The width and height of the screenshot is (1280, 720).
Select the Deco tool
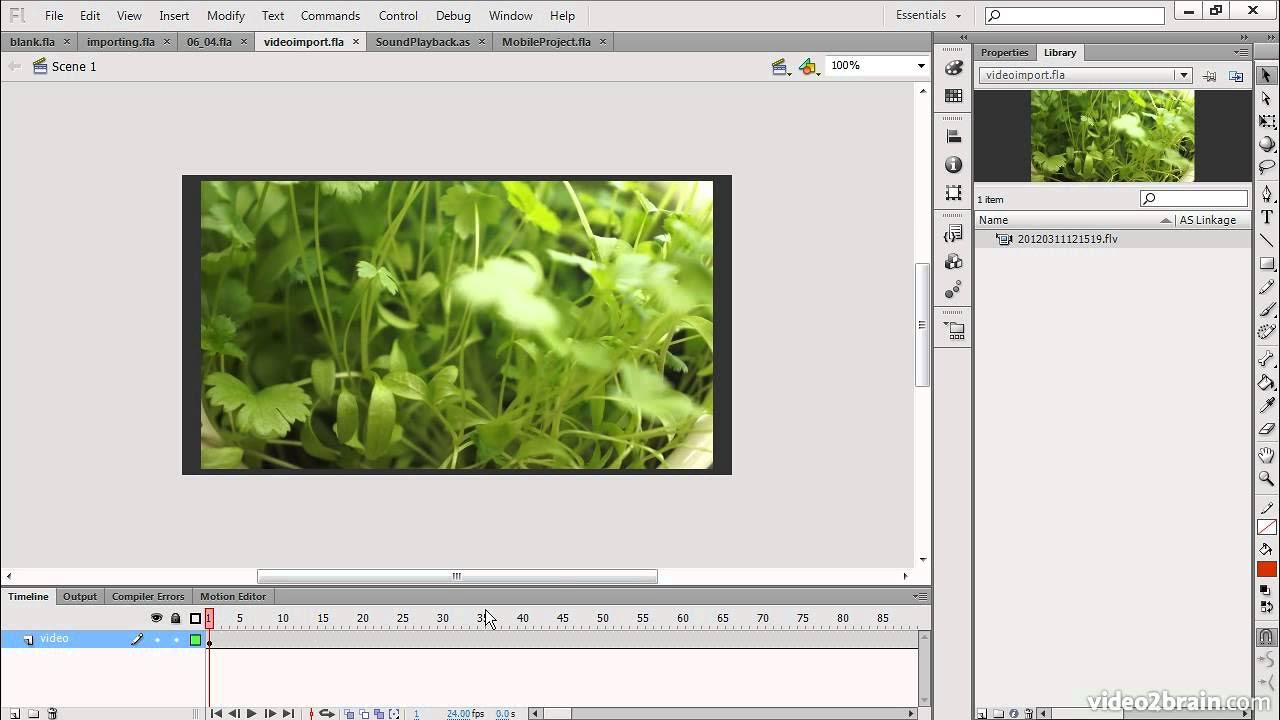tap(1266, 333)
